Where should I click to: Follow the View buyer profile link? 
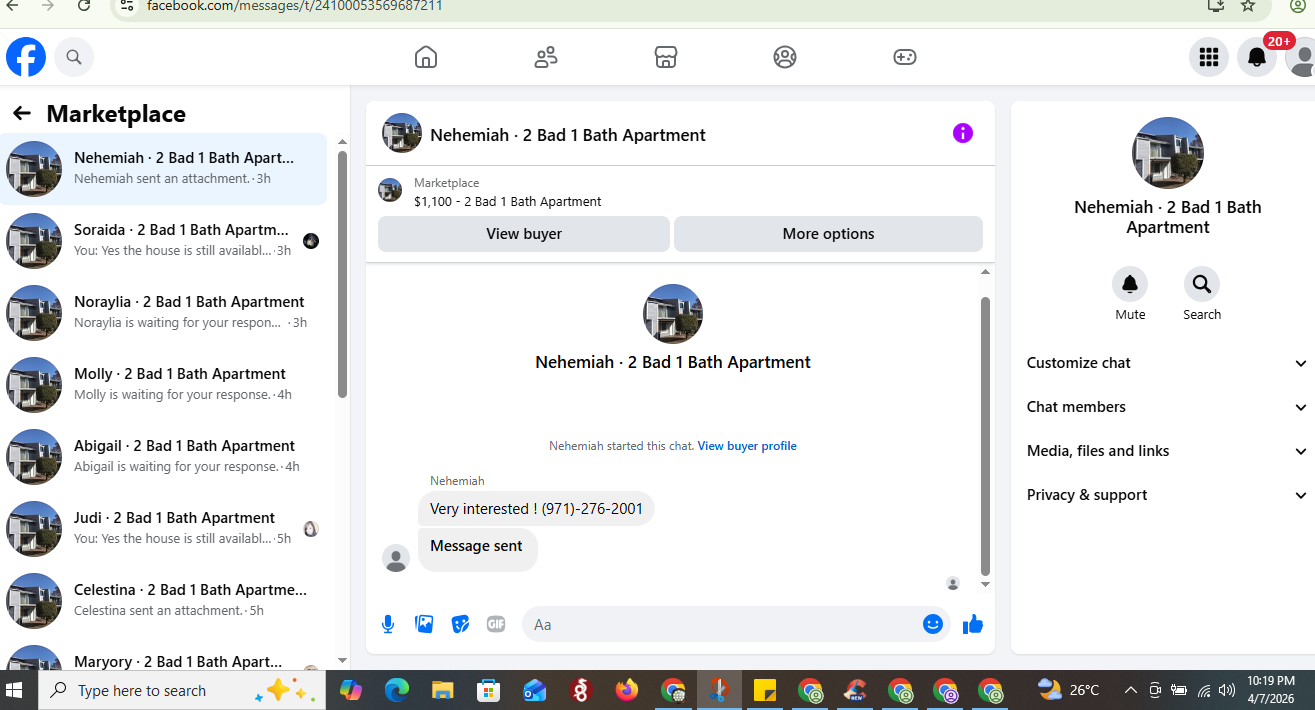click(x=747, y=446)
